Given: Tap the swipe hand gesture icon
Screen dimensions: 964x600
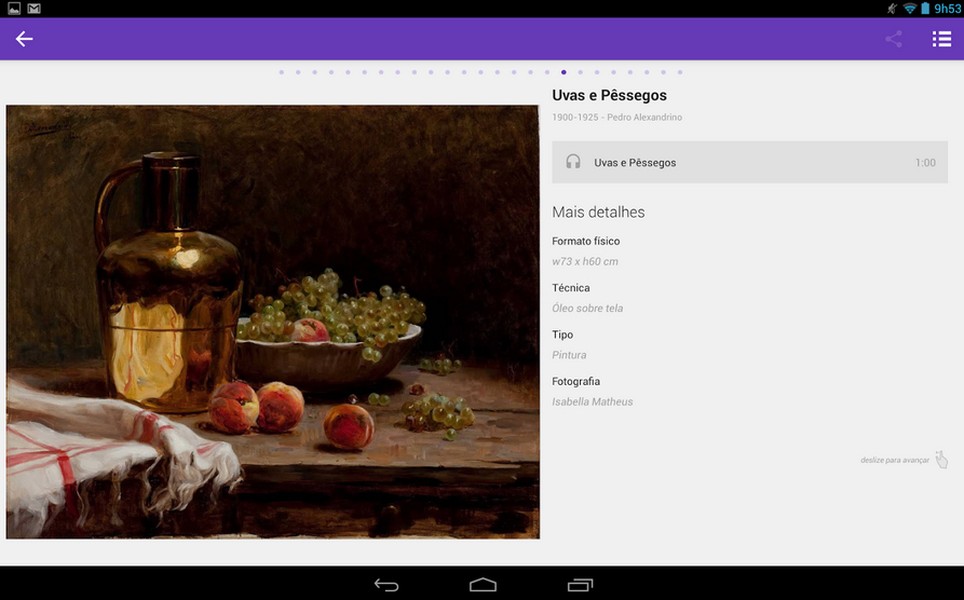Looking at the screenshot, I should point(941,460).
